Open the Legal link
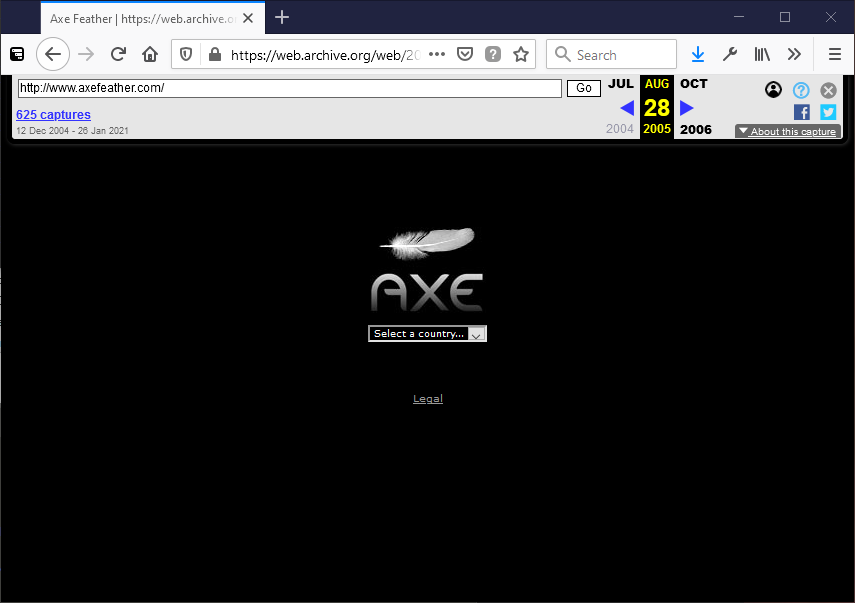Image resolution: width=855 pixels, height=603 pixels. tap(428, 399)
